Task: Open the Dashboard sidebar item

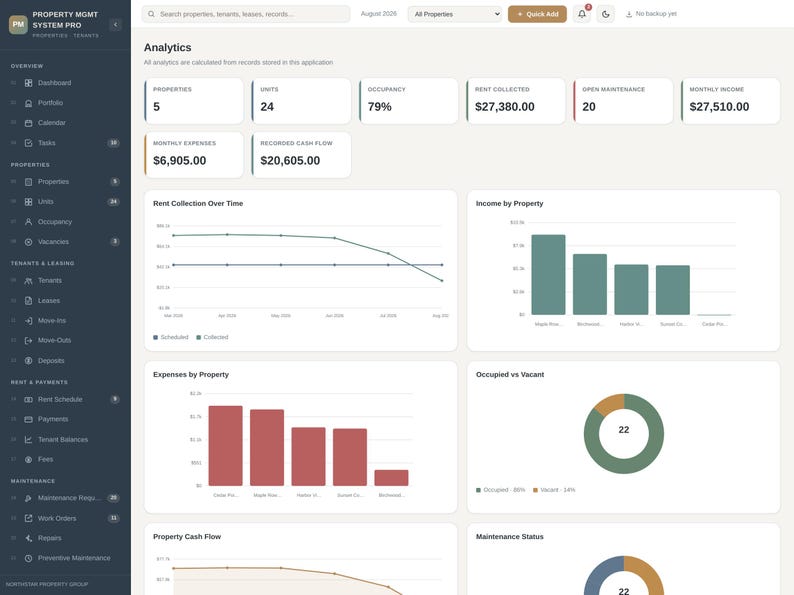Action: click(x=65, y=83)
